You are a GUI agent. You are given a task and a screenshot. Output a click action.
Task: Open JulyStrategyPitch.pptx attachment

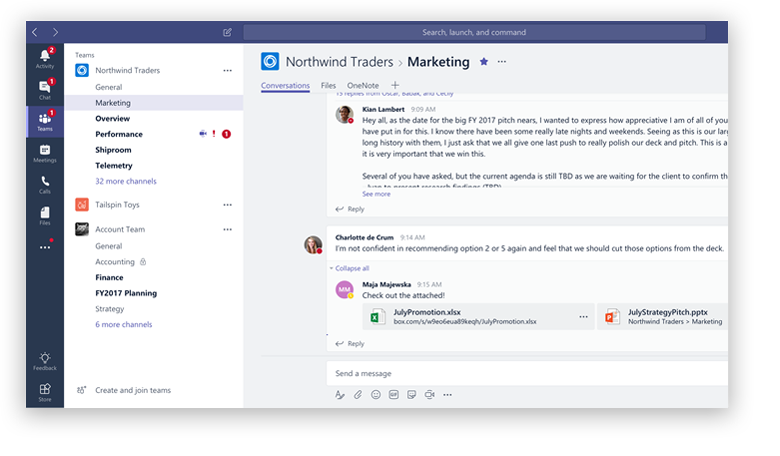click(663, 317)
